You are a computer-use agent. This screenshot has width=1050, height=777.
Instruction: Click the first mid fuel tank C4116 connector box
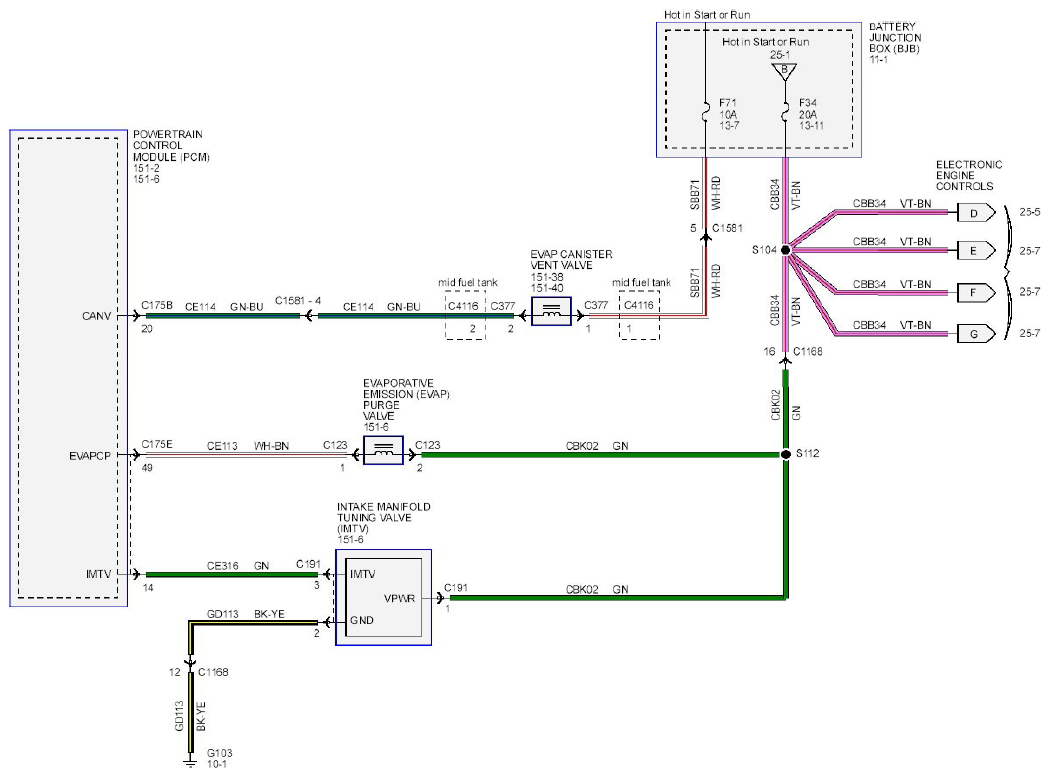[465, 315]
